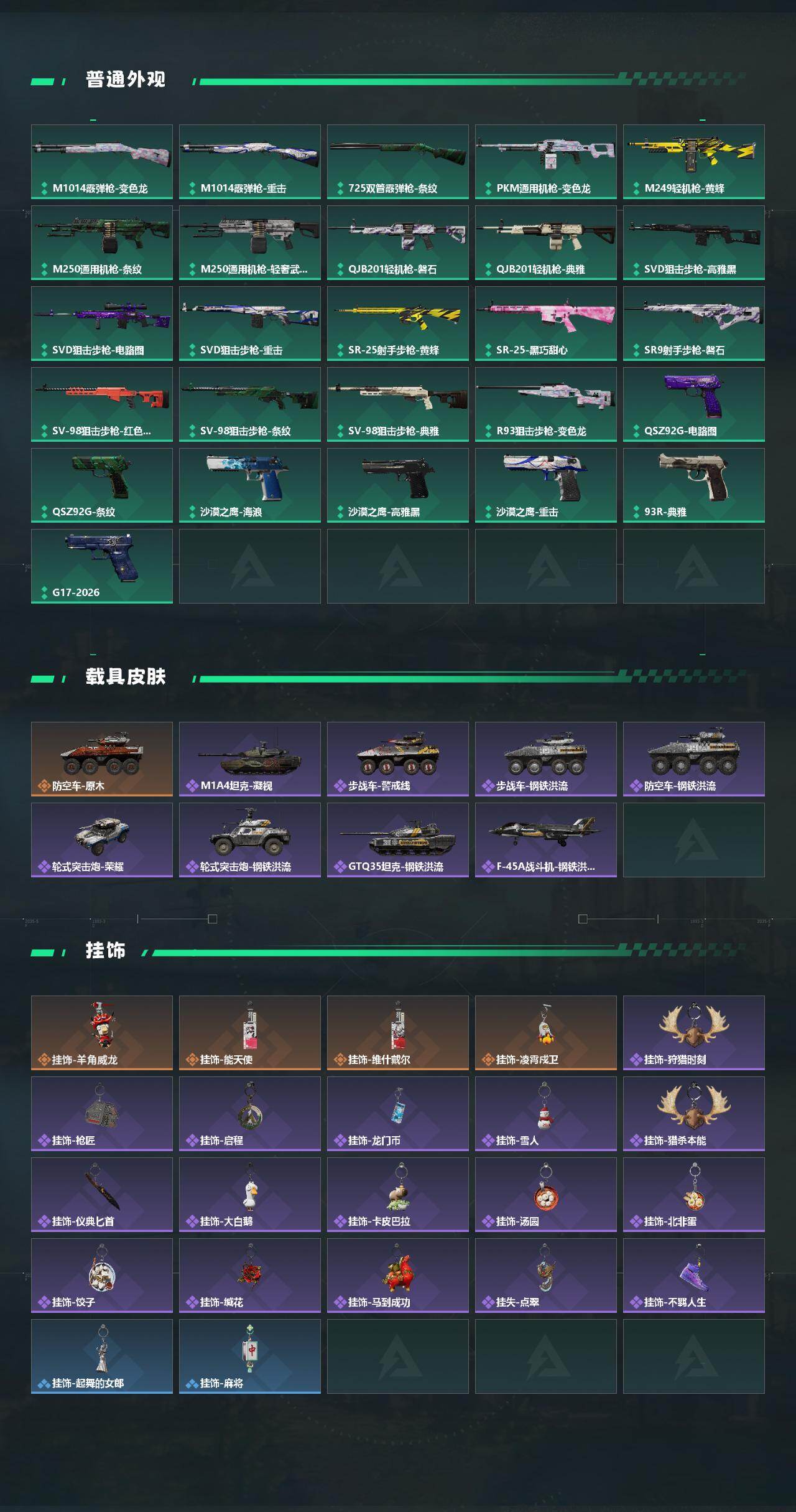Click the purple QSZ92G-电路图 pistol
The image size is (796, 1512).
pyautogui.click(x=694, y=404)
